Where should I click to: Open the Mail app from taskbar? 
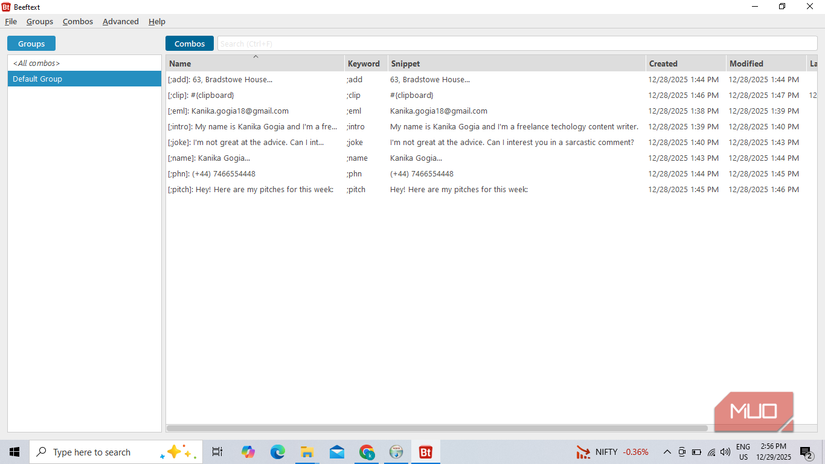click(x=337, y=452)
